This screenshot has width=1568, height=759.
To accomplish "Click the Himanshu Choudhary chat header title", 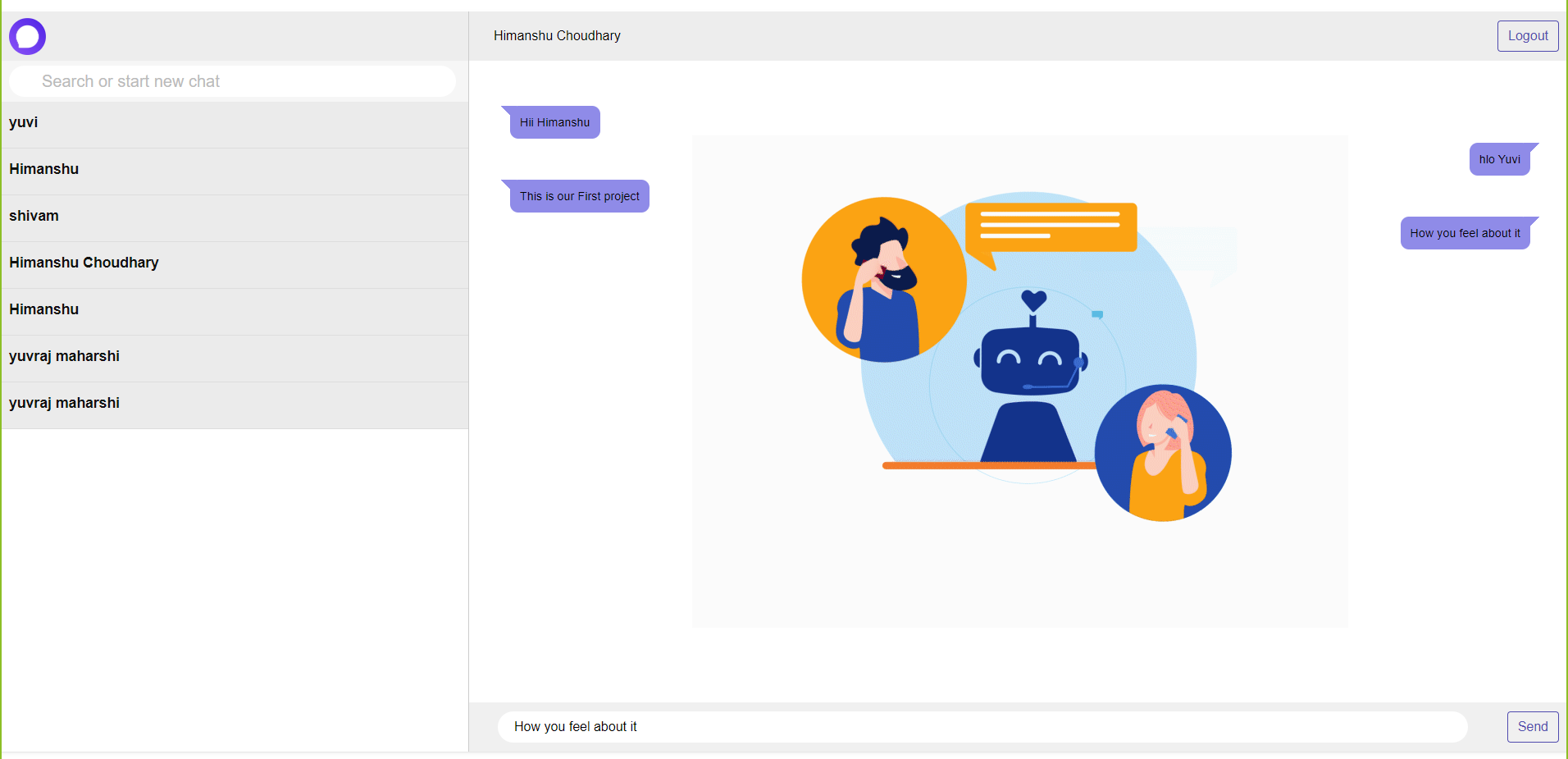I will [557, 35].
